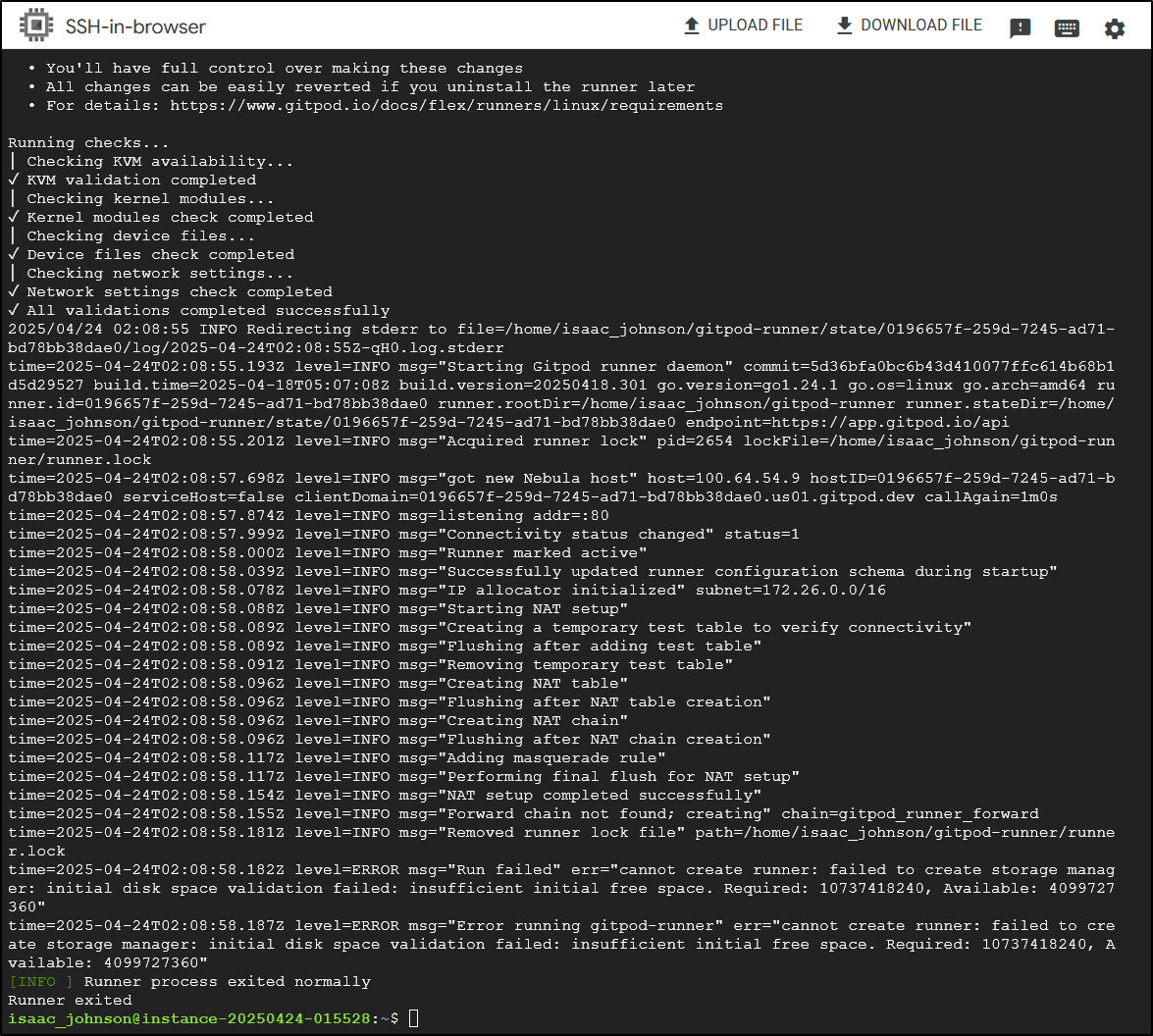Click the green [INFO ] tag
The height and width of the screenshot is (1036, 1153).
coord(41,982)
